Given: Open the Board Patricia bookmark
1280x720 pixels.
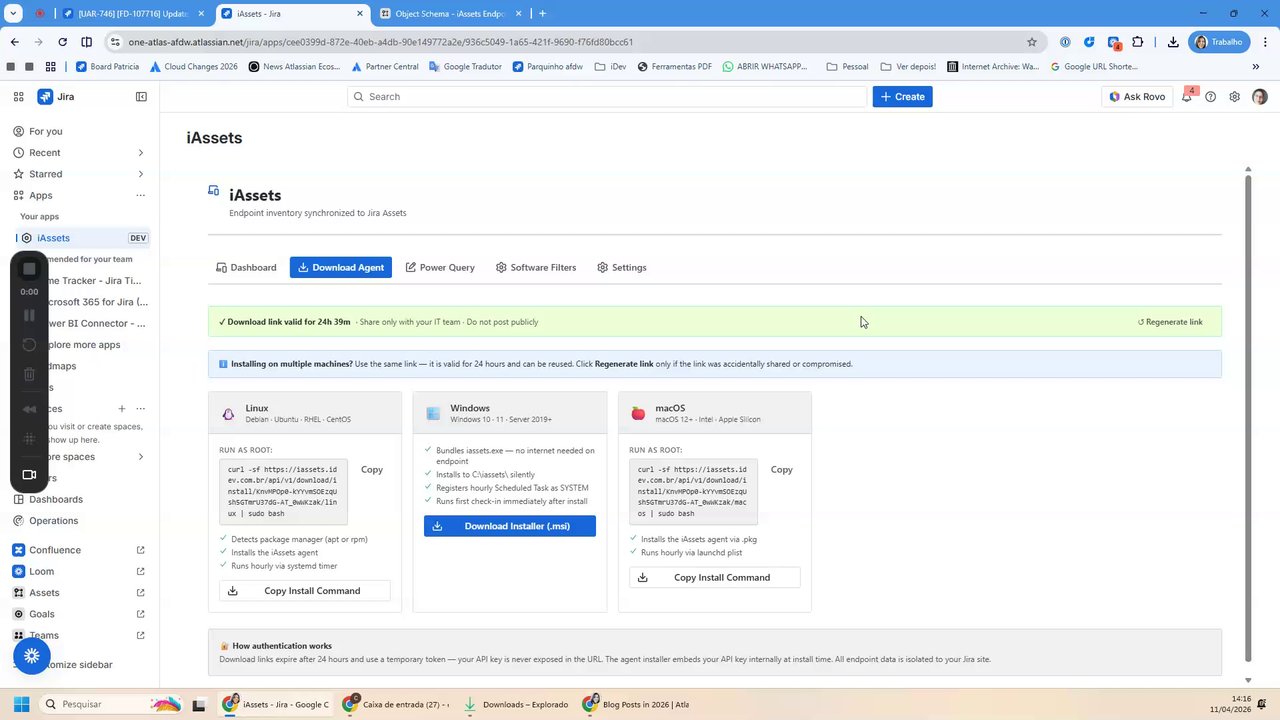Looking at the screenshot, I should click(x=107, y=67).
